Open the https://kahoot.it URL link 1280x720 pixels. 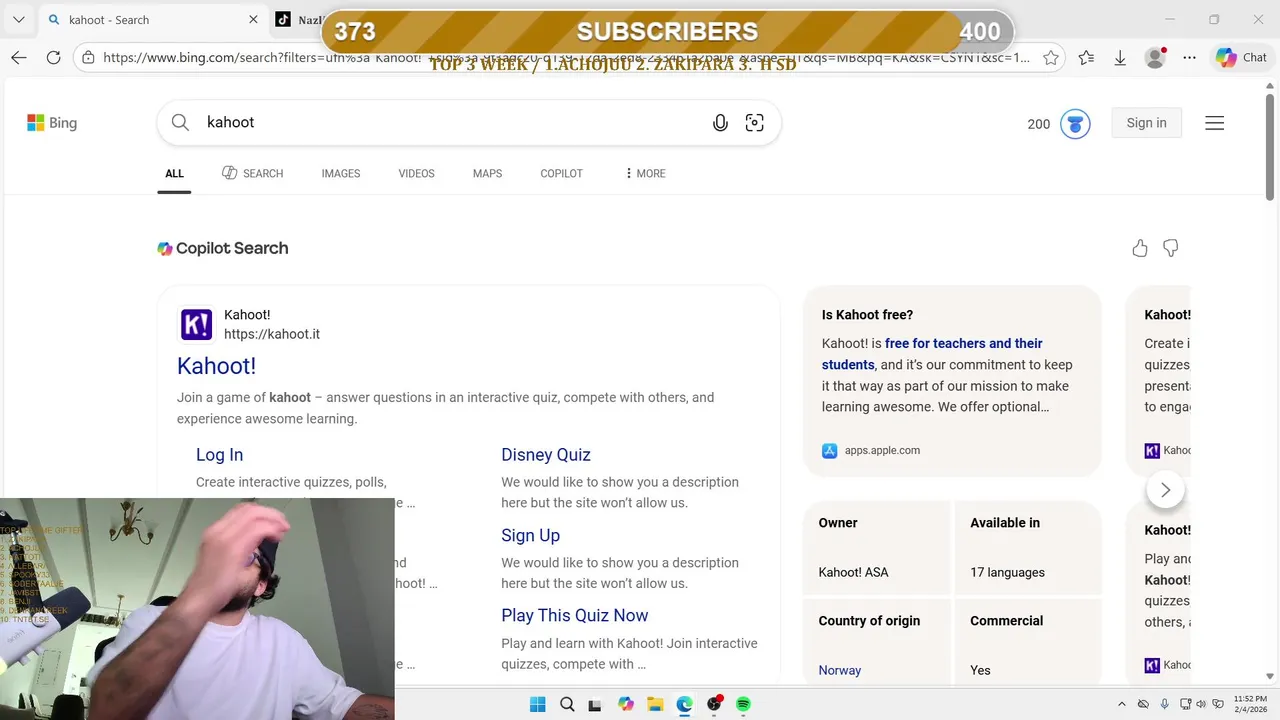coord(272,334)
